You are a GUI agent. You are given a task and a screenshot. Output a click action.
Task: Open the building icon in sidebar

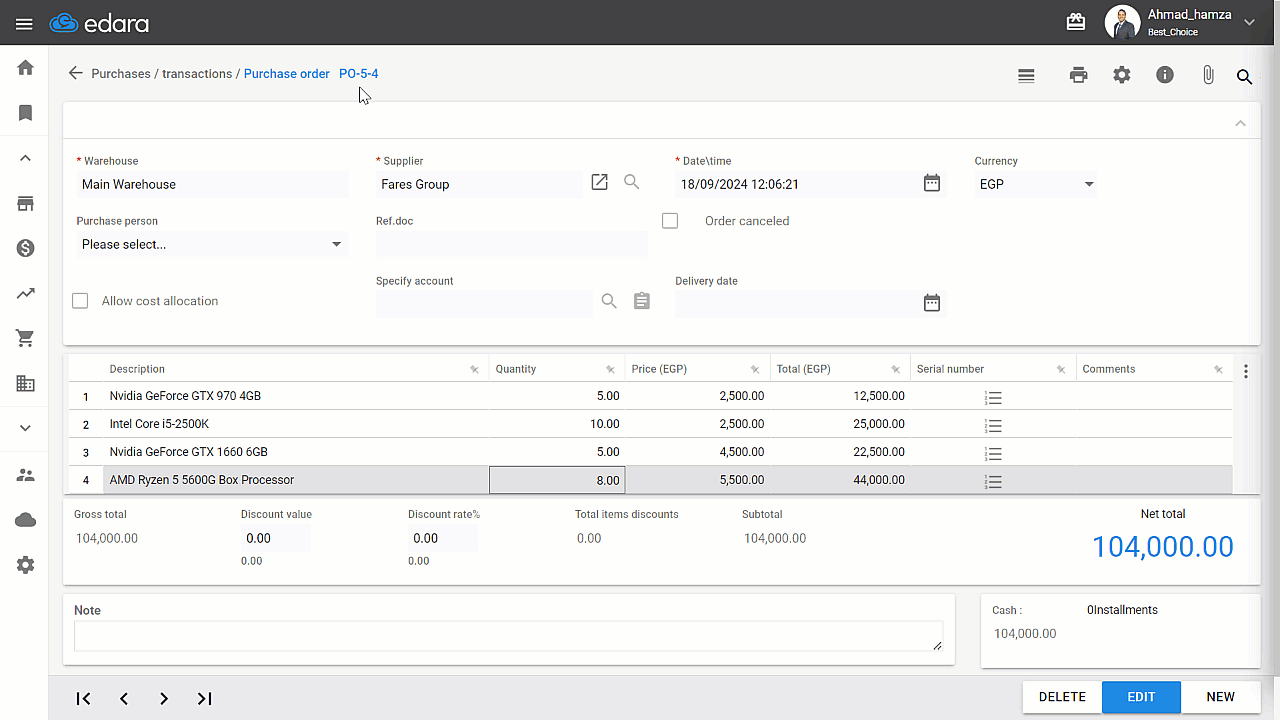point(26,383)
